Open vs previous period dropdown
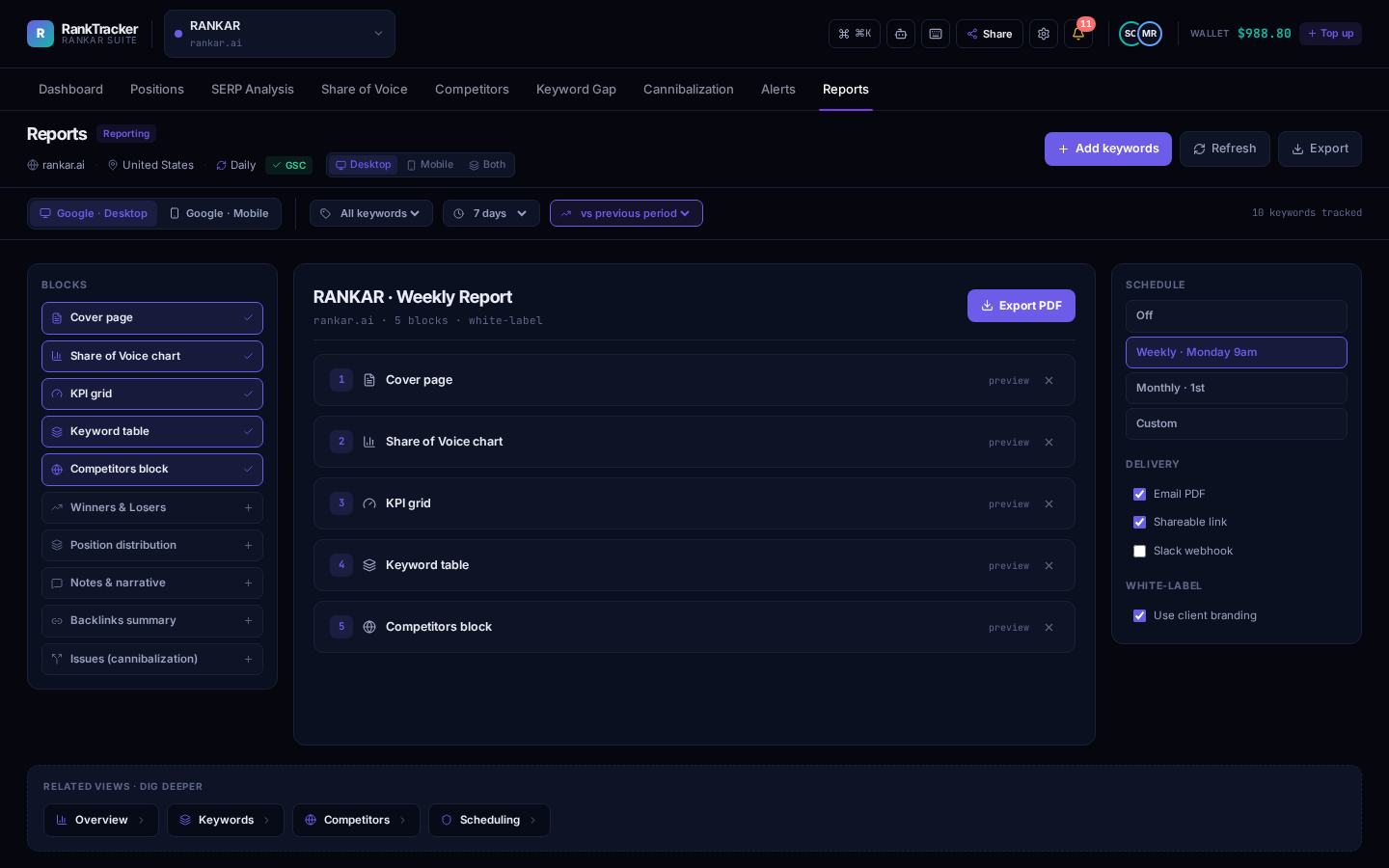This screenshot has width=1389, height=868. (x=626, y=213)
